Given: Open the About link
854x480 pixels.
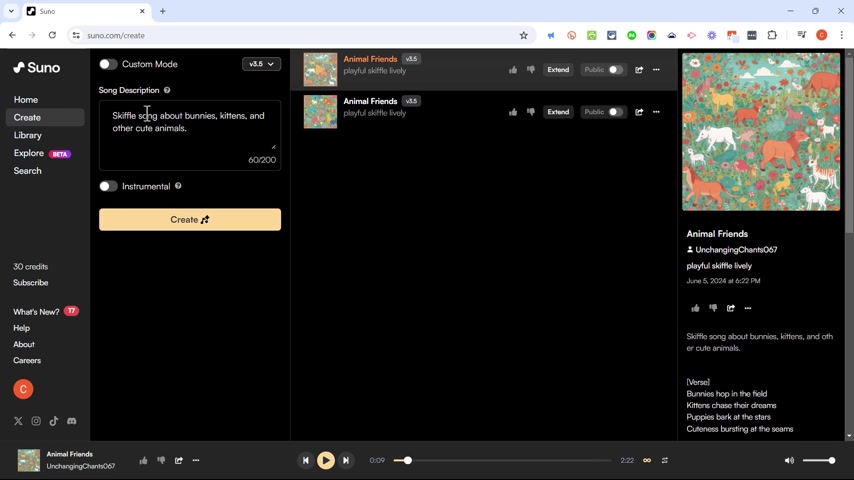Looking at the screenshot, I should (x=24, y=344).
